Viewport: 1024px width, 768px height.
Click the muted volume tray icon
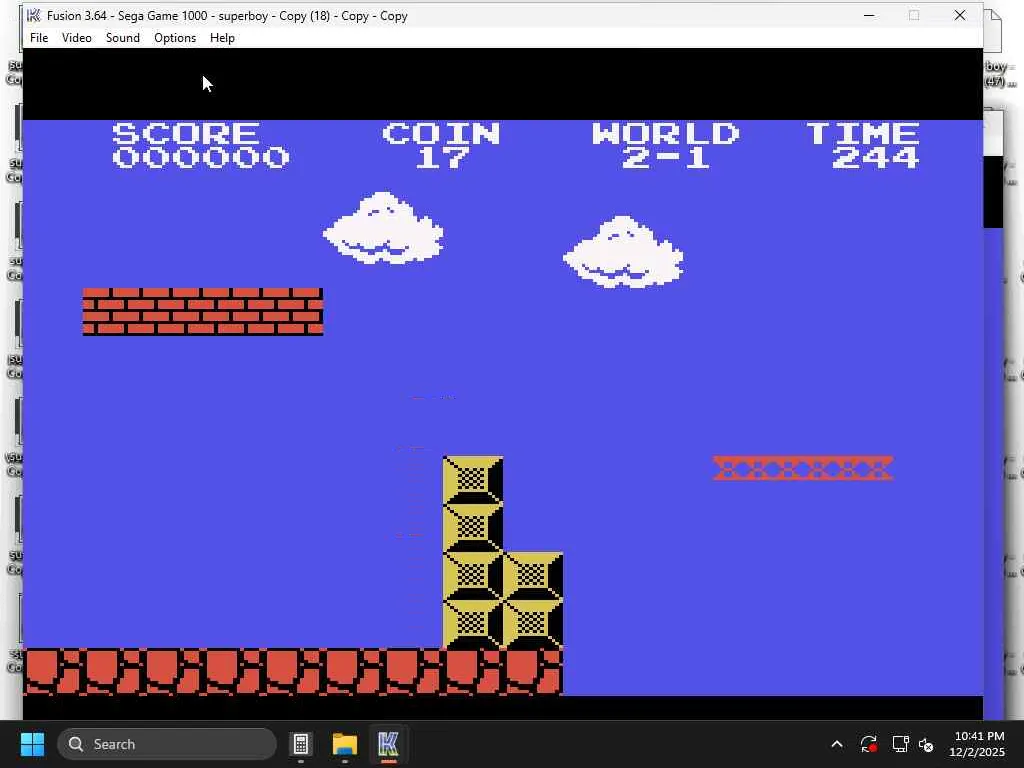[x=926, y=744]
